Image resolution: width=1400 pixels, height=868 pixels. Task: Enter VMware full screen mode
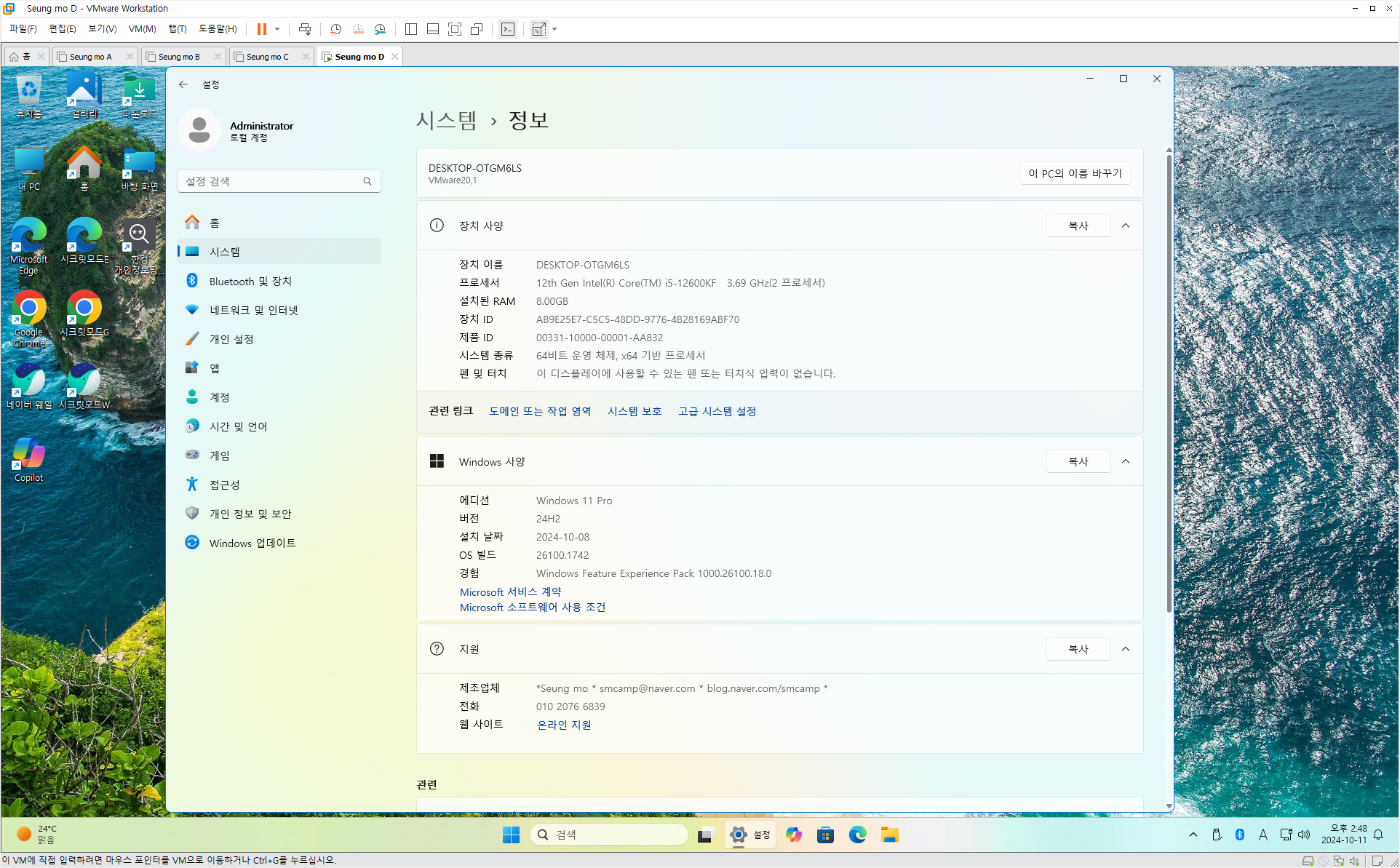455,29
